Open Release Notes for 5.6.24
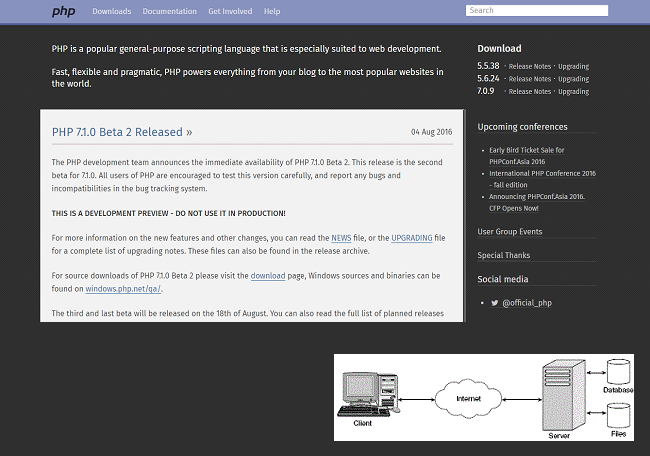650x456 pixels. click(530, 79)
